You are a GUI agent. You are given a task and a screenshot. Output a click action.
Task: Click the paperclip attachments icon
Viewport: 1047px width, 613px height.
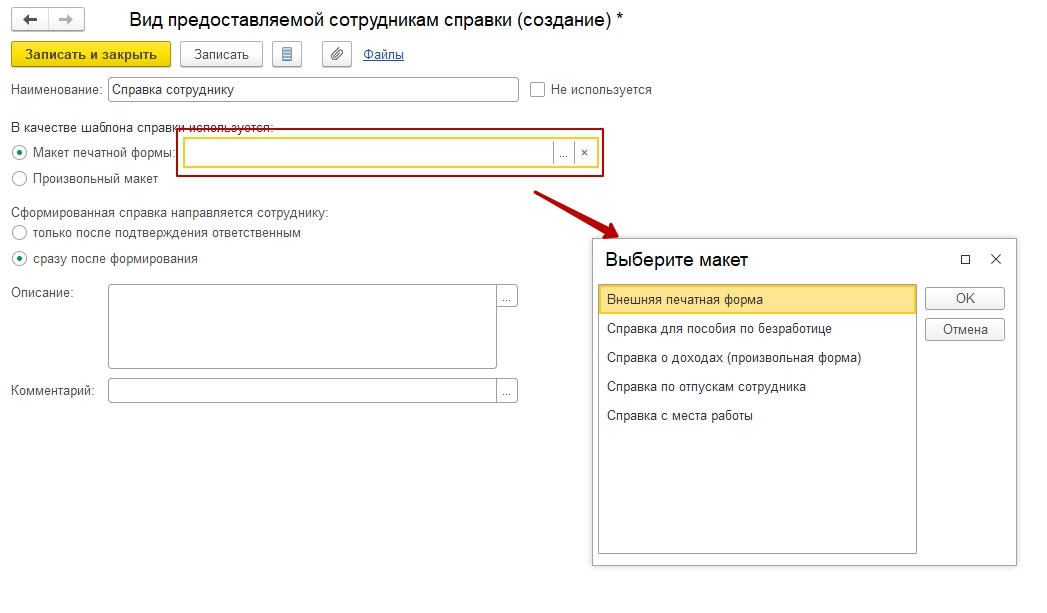coord(337,54)
